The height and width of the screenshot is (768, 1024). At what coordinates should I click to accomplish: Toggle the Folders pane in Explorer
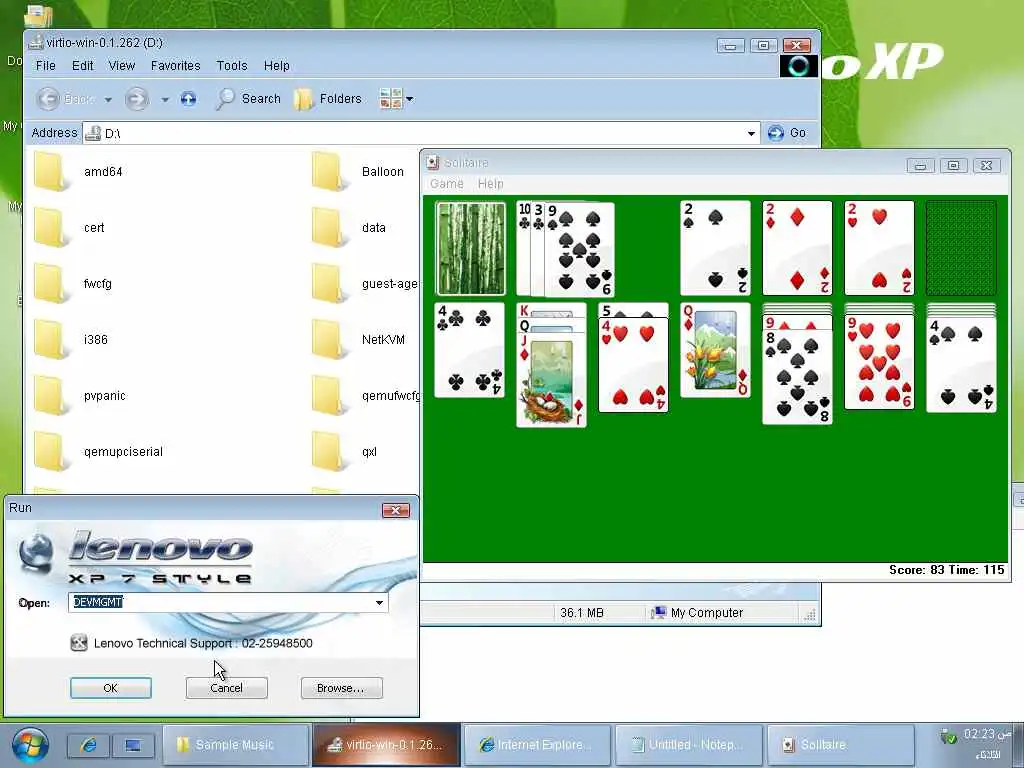click(328, 99)
